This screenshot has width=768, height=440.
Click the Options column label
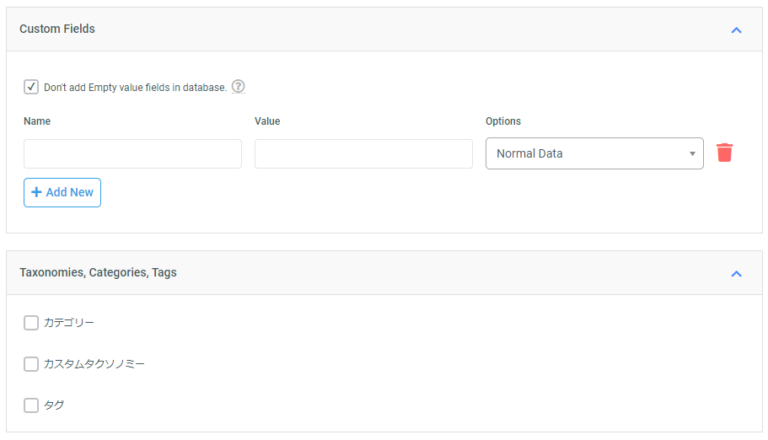coord(503,121)
